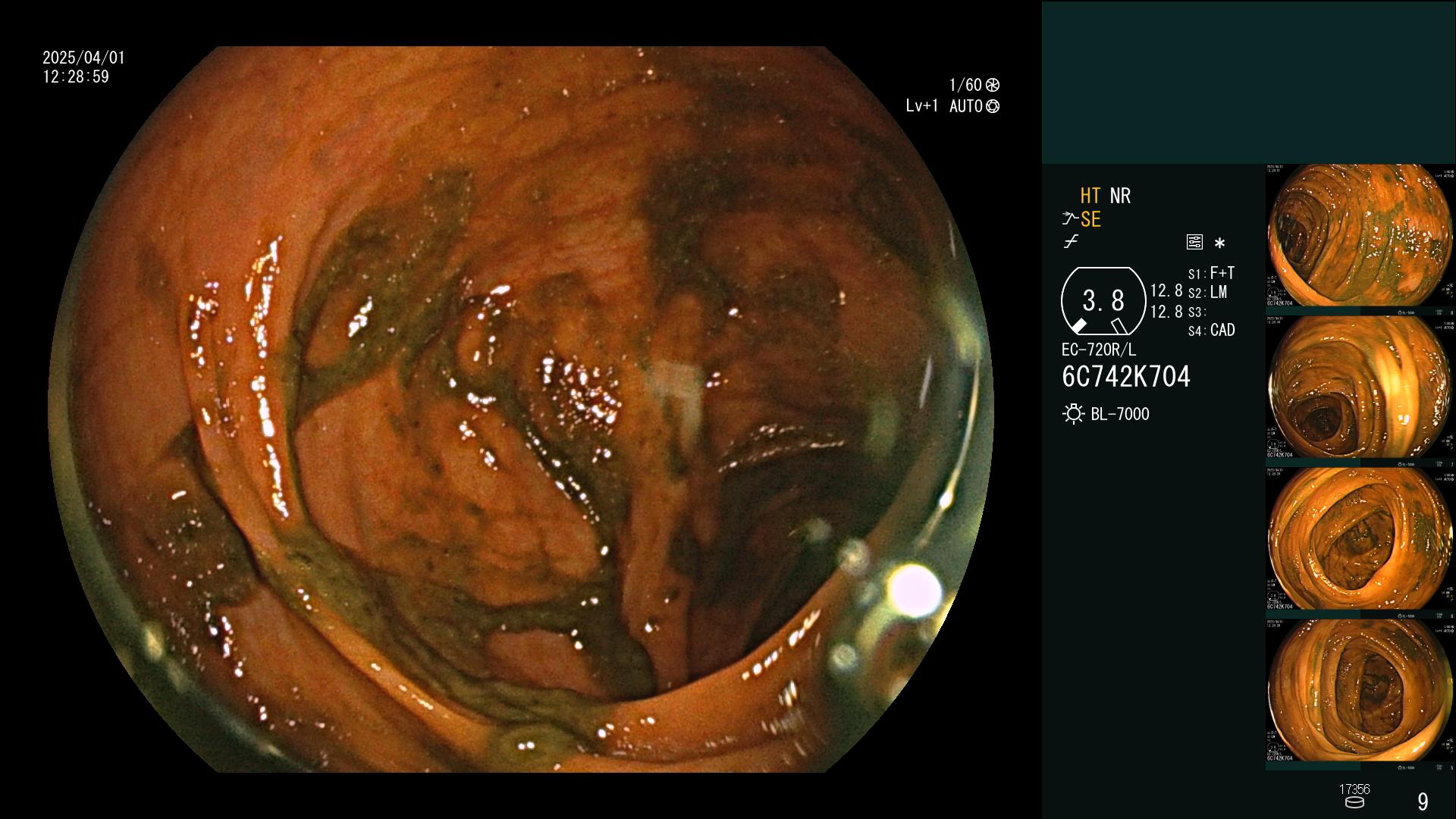Toggle the NR noise reduction indicator
This screenshot has height=819, width=1456.
(1120, 196)
